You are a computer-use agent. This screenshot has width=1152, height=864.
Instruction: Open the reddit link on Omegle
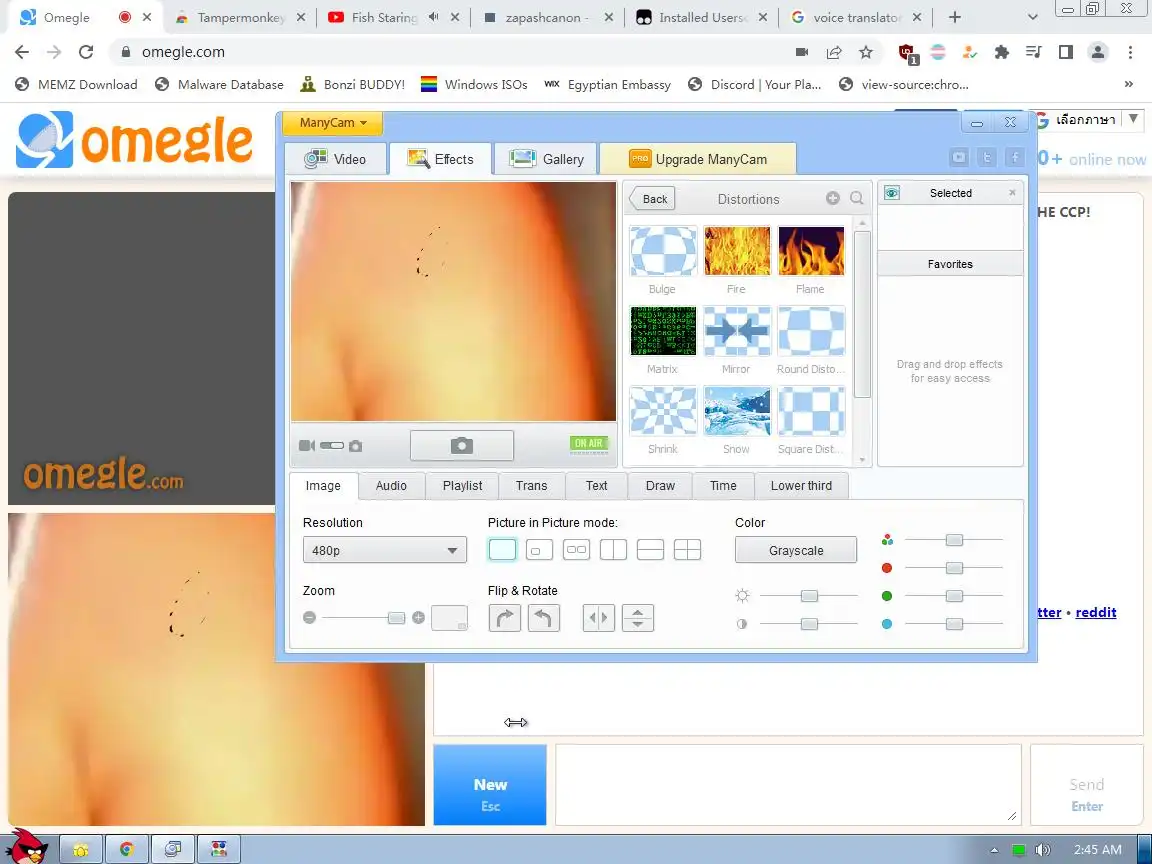(x=1095, y=612)
